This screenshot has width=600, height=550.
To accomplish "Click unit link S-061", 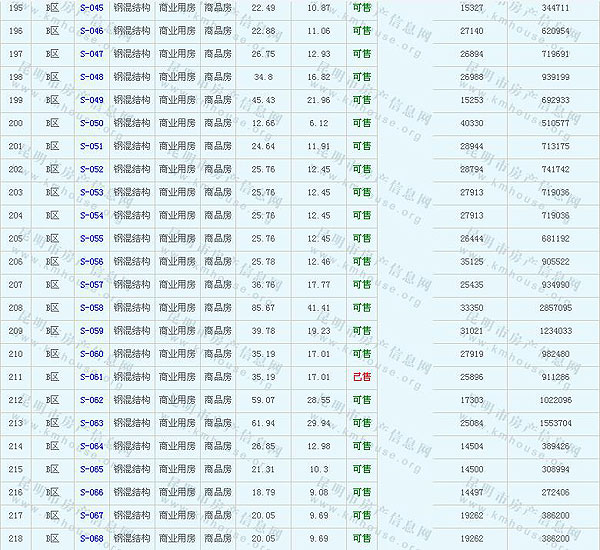I will tap(91, 377).
